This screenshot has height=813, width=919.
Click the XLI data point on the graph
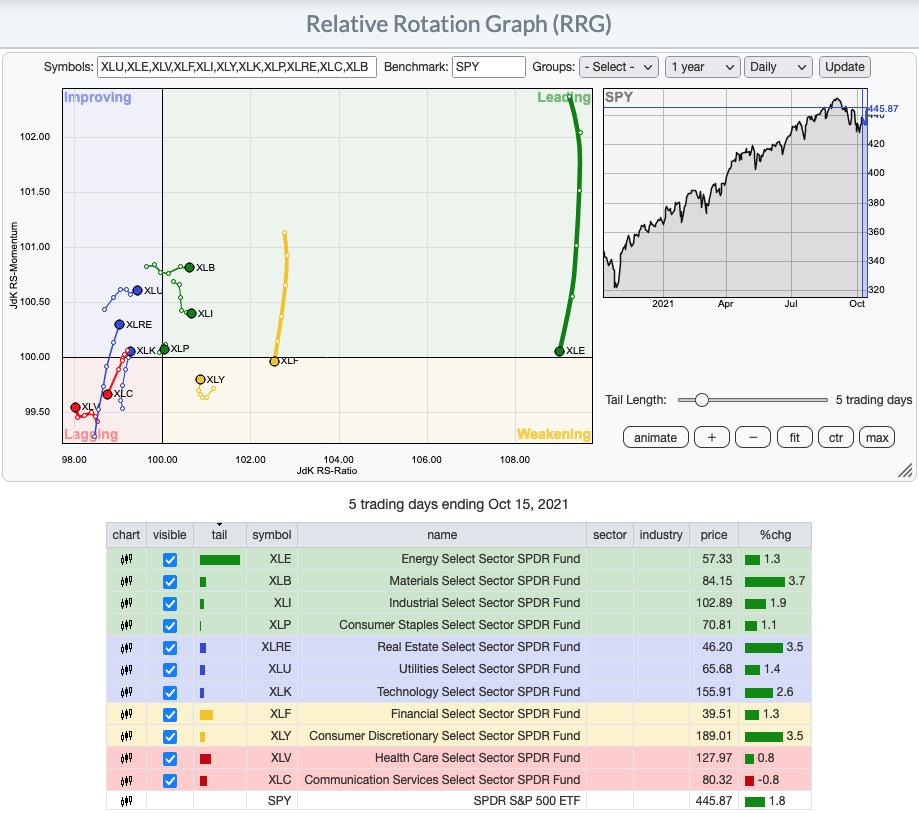click(191, 314)
